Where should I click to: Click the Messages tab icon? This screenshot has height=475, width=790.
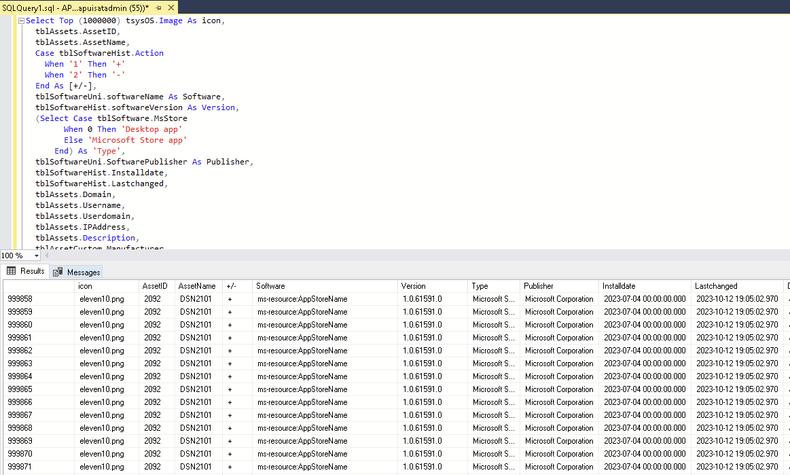(59, 272)
